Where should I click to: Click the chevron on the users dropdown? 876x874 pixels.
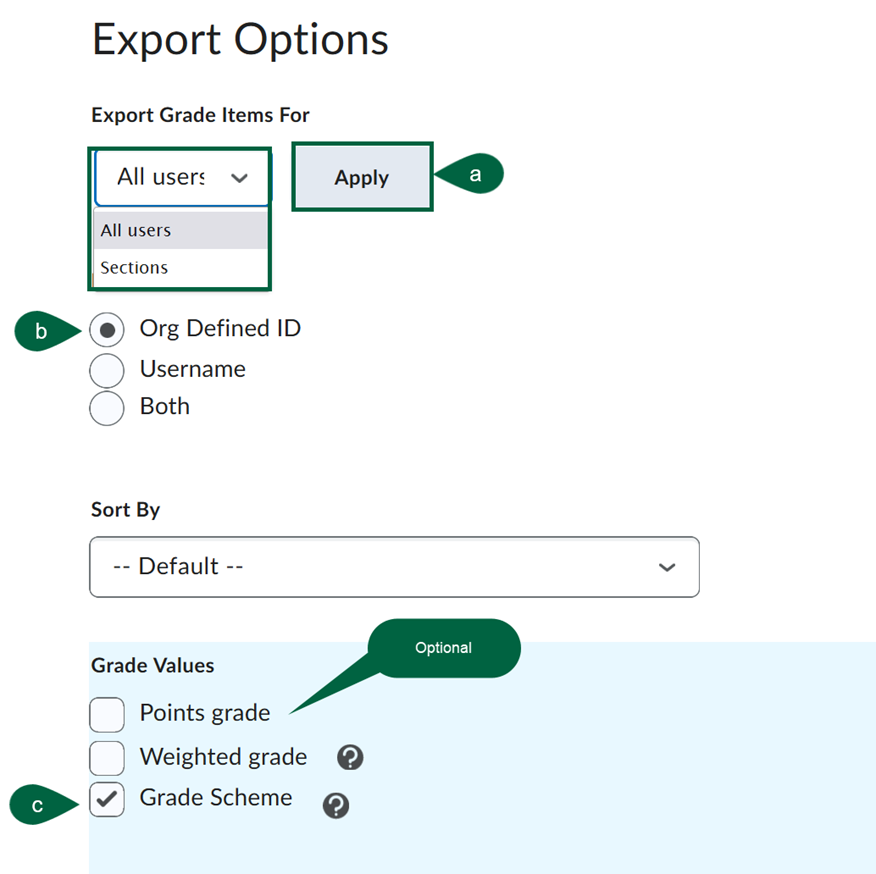coord(239,177)
